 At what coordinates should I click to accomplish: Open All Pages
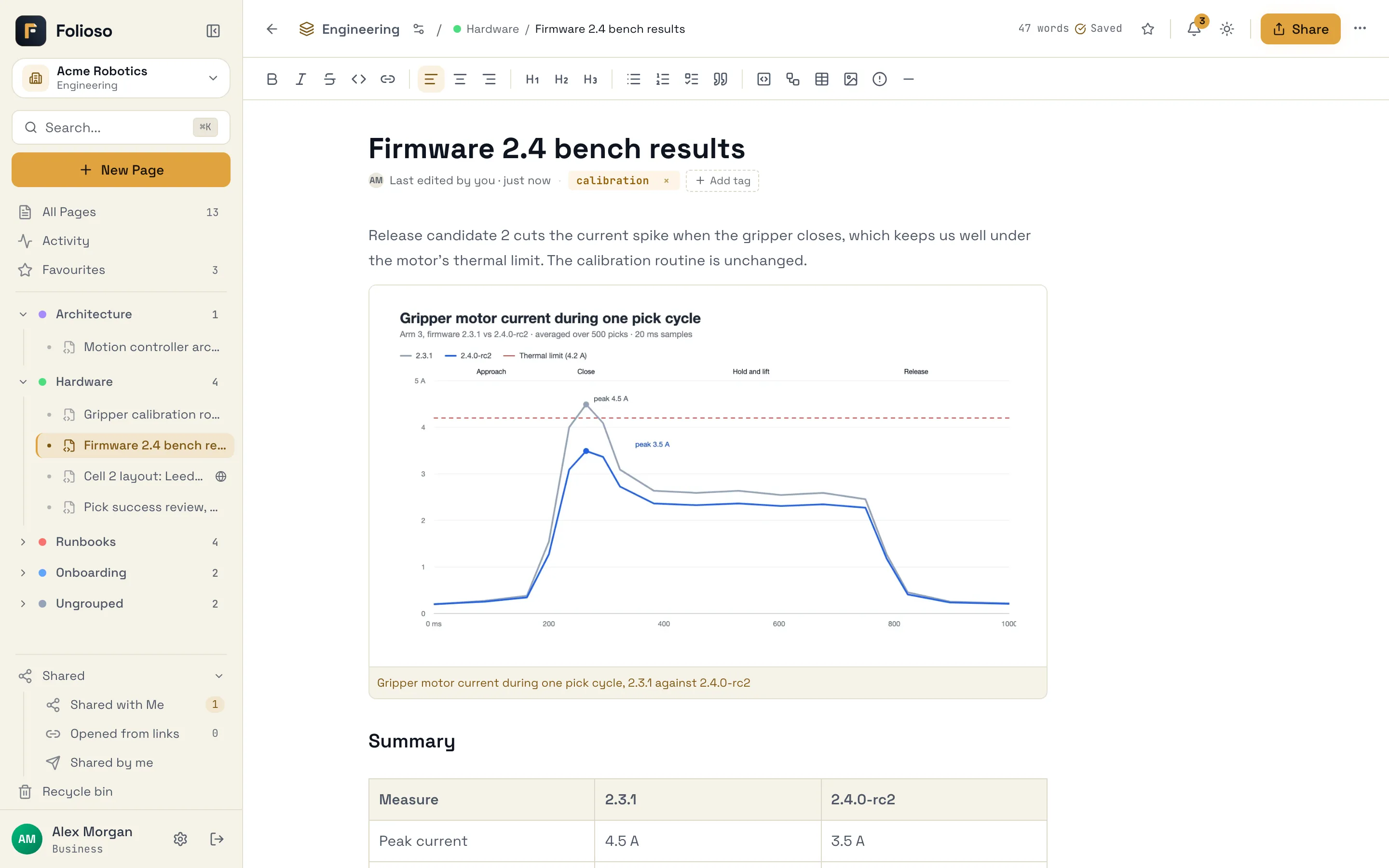[121, 212]
